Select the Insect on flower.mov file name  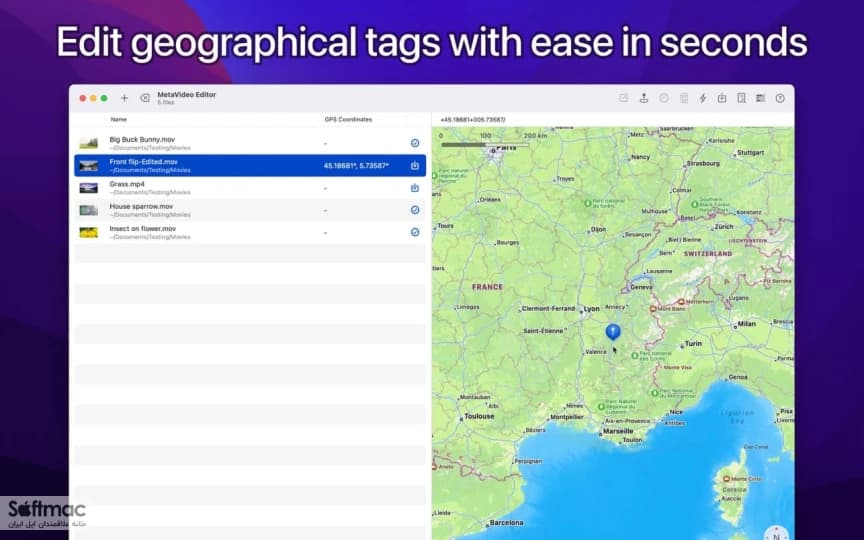point(143,229)
